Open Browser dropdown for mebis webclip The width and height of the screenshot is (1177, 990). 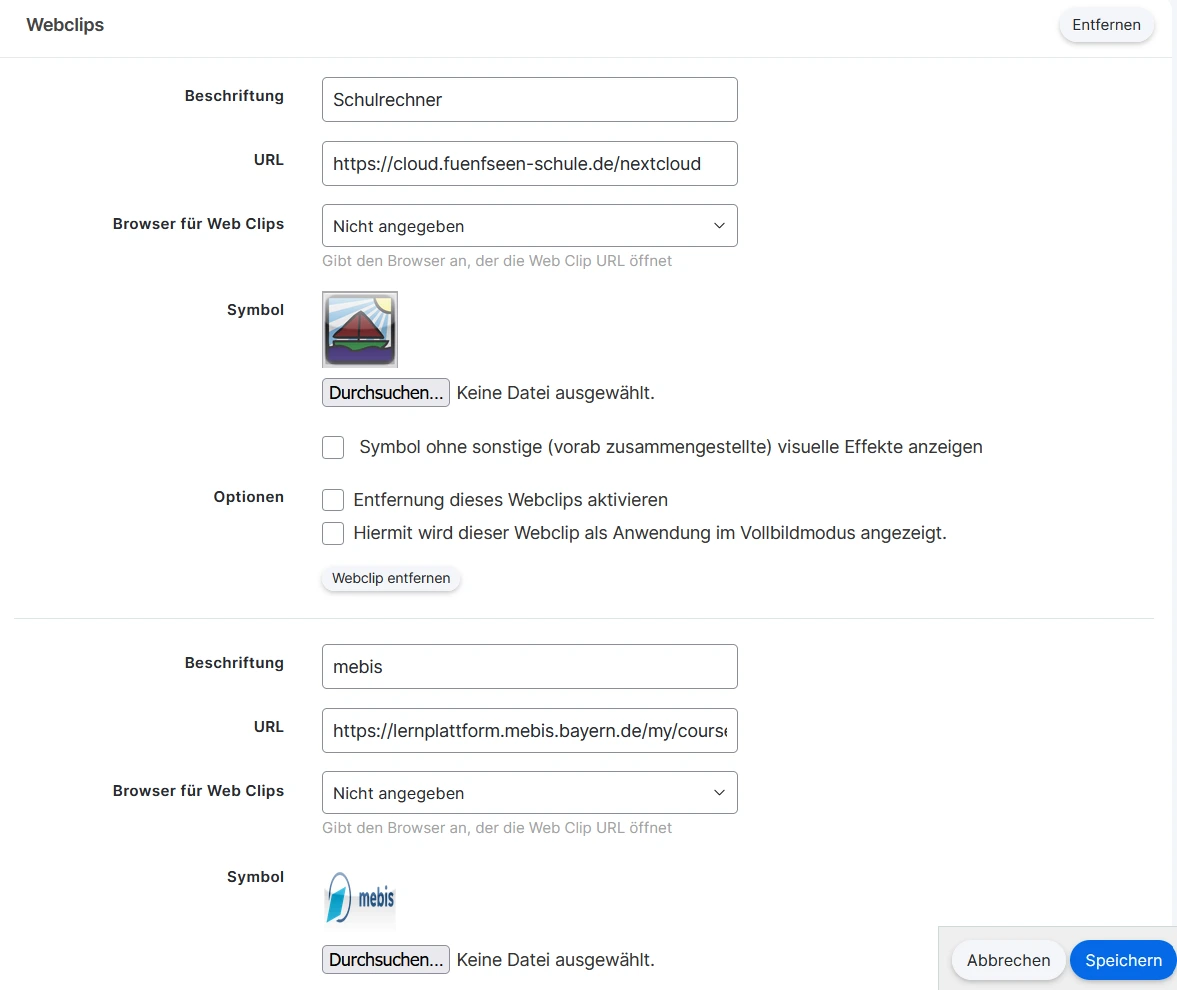(529, 793)
